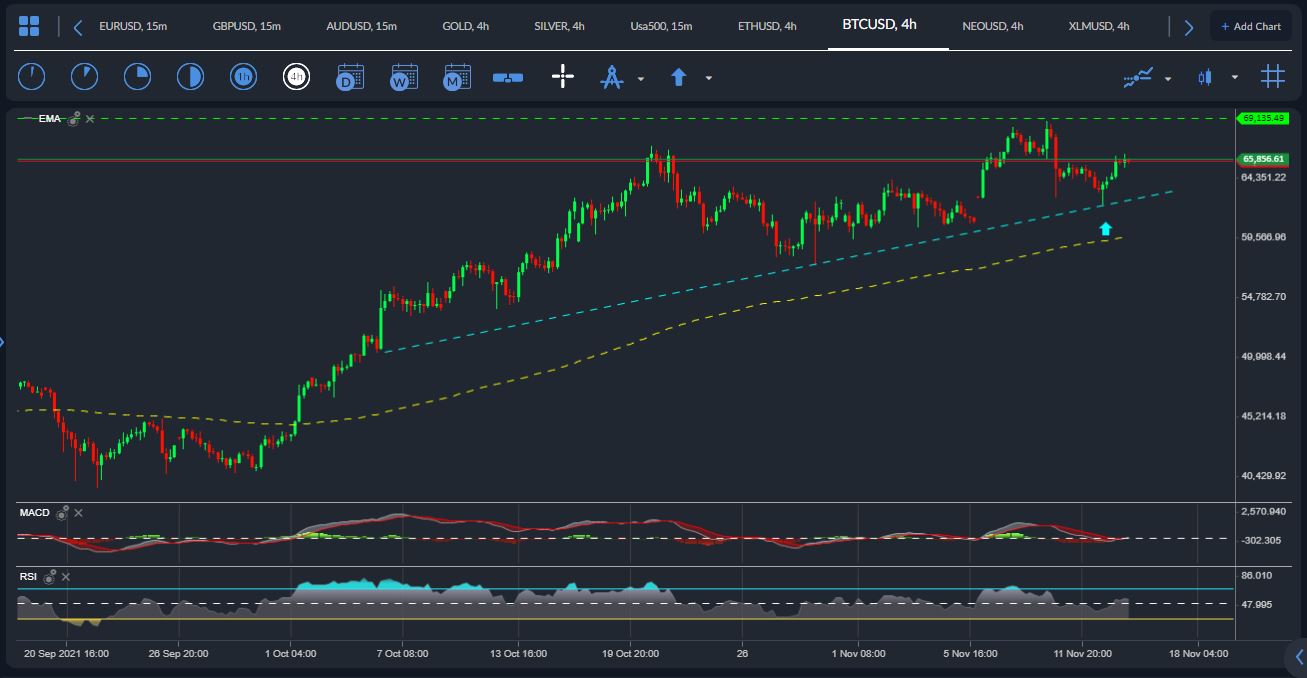Click the Add Chart button
The height and width of the screenshot is (678, 1307).
[x=1251, y=26]
